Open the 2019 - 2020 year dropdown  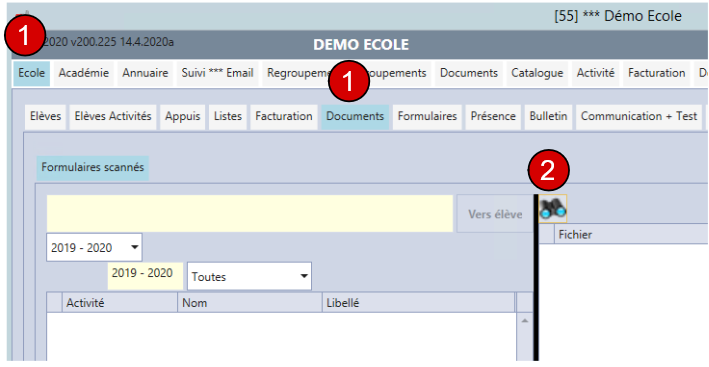pyautogui.click(x=94, y=247)
